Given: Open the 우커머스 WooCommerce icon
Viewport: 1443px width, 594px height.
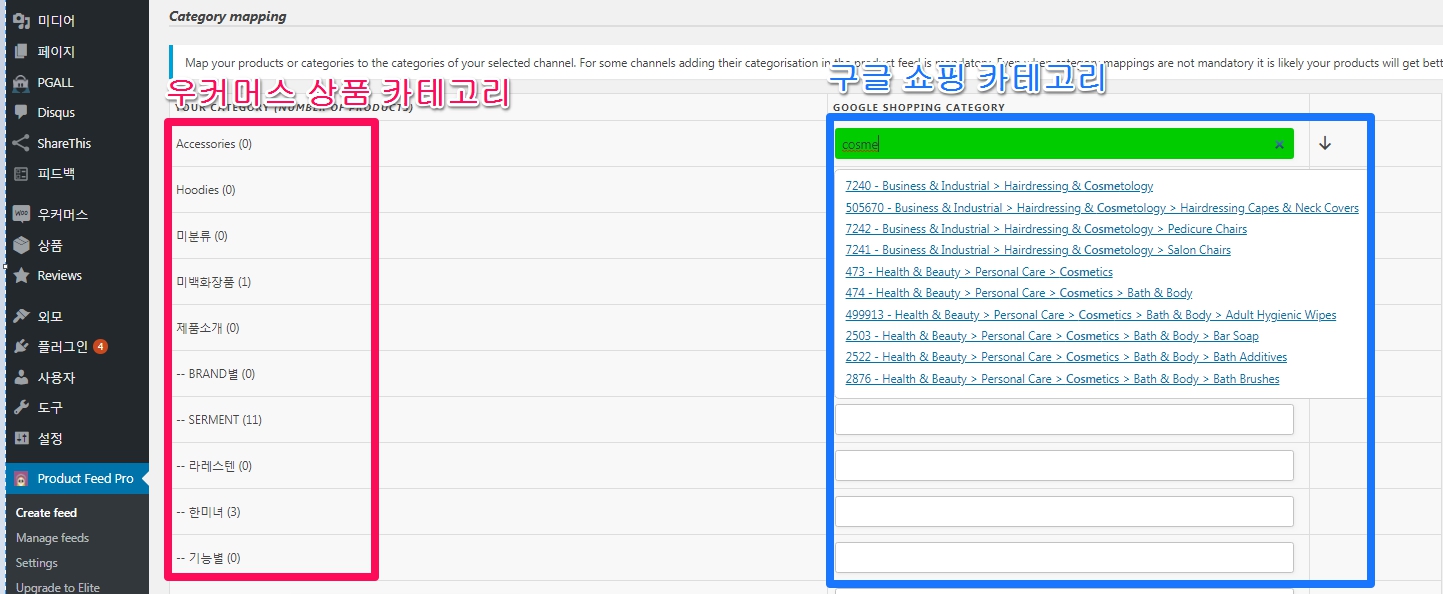Looking at the screenshot, I should click(x=21, y=215).
